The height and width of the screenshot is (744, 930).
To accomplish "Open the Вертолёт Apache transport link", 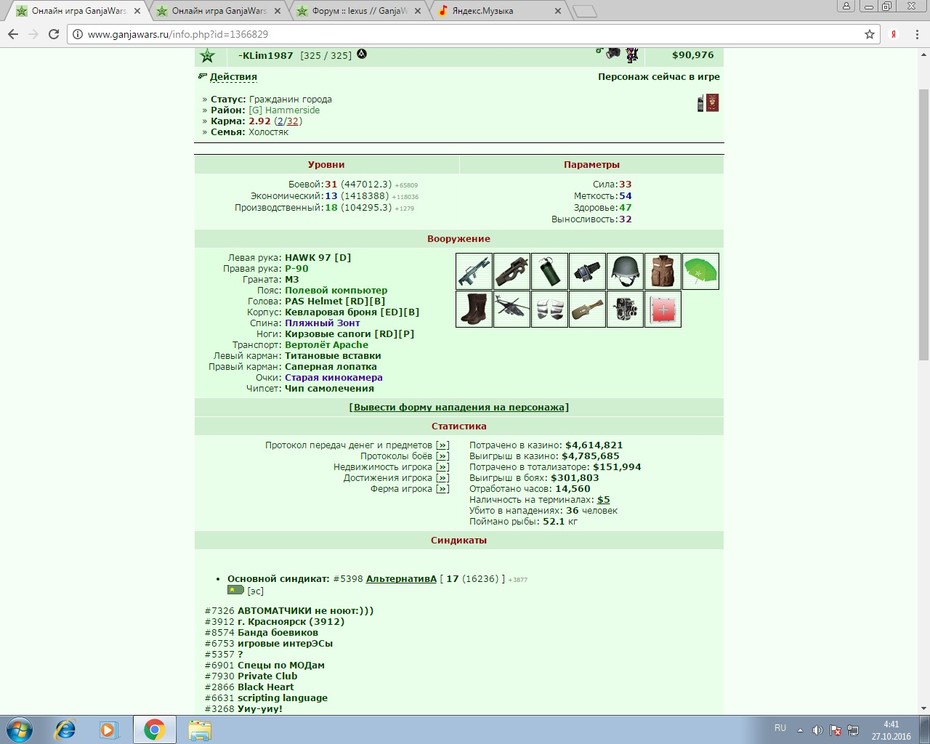I will coord(326,345).
